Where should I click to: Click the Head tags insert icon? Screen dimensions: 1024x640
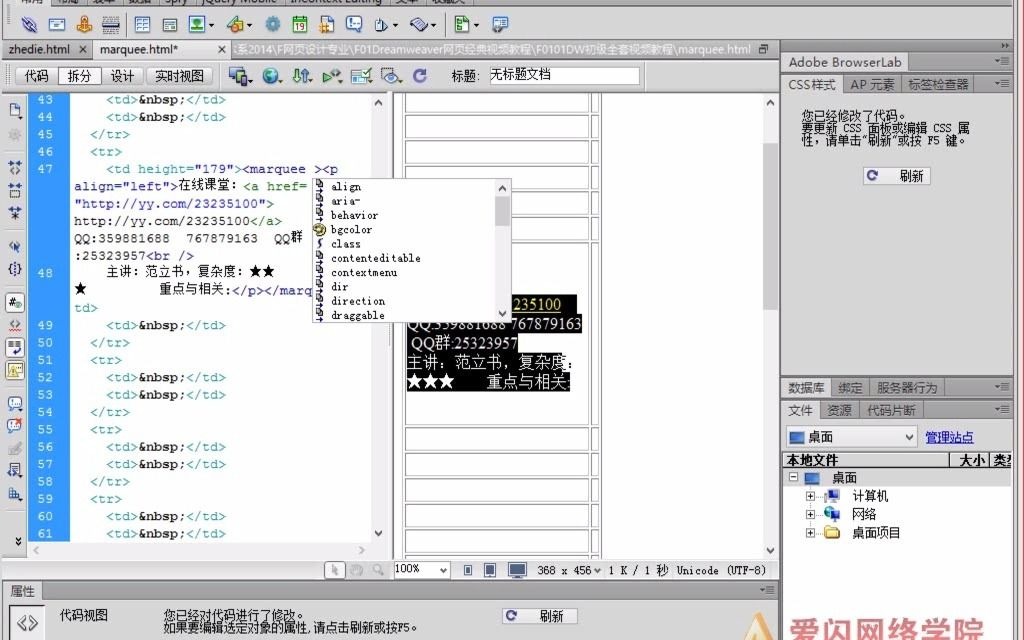coord(381,25)
